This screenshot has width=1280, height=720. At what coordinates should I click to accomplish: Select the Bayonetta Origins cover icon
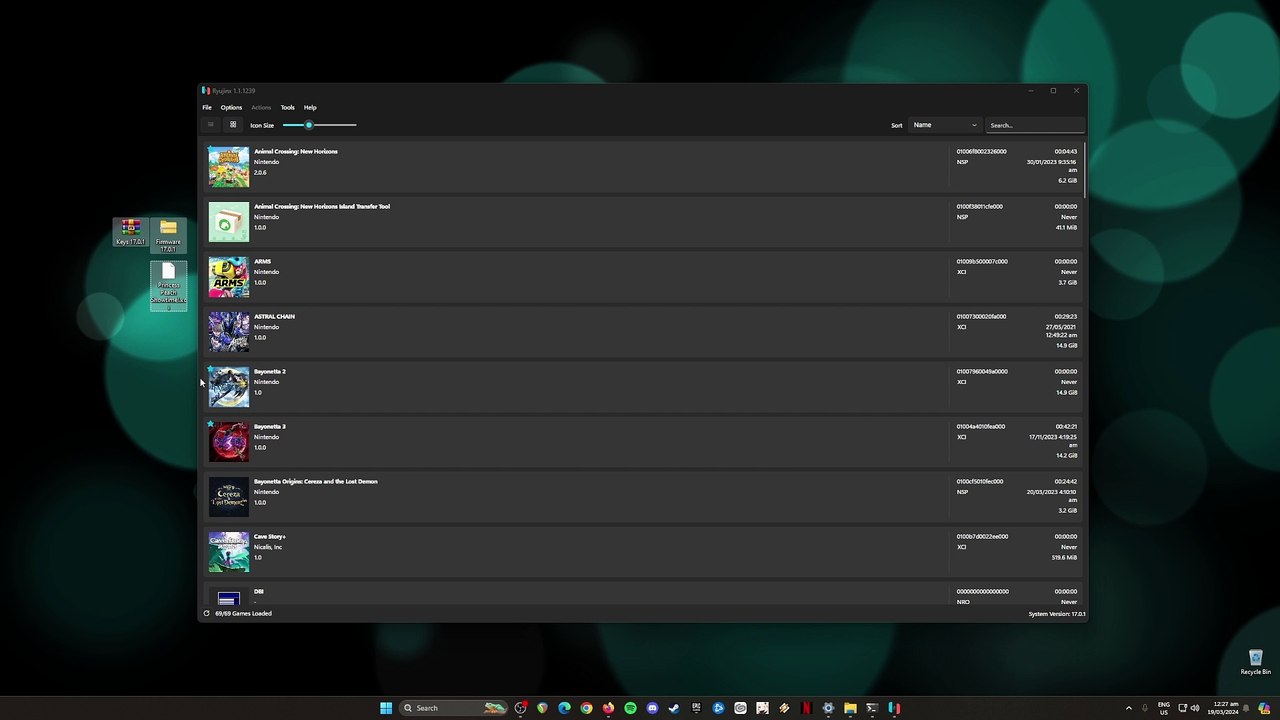pyautogui.click(x=229, y=497)
